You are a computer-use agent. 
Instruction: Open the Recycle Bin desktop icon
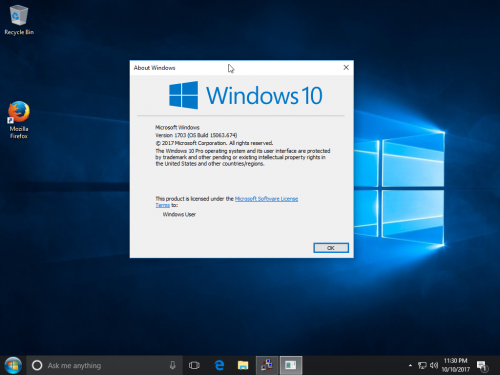tap(19, 20)
